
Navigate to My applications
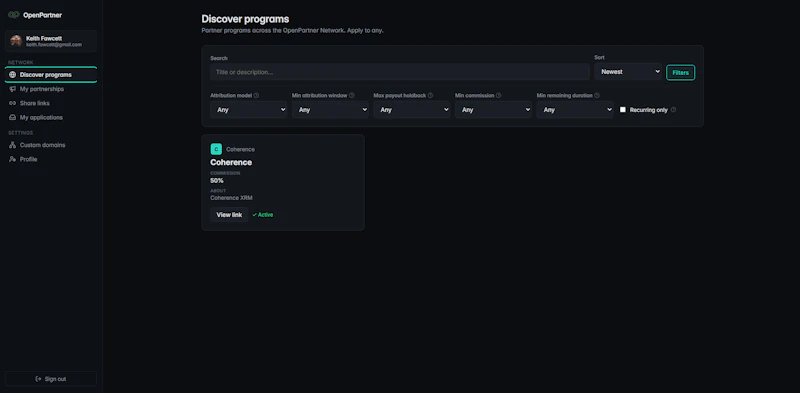coord(51,117)
